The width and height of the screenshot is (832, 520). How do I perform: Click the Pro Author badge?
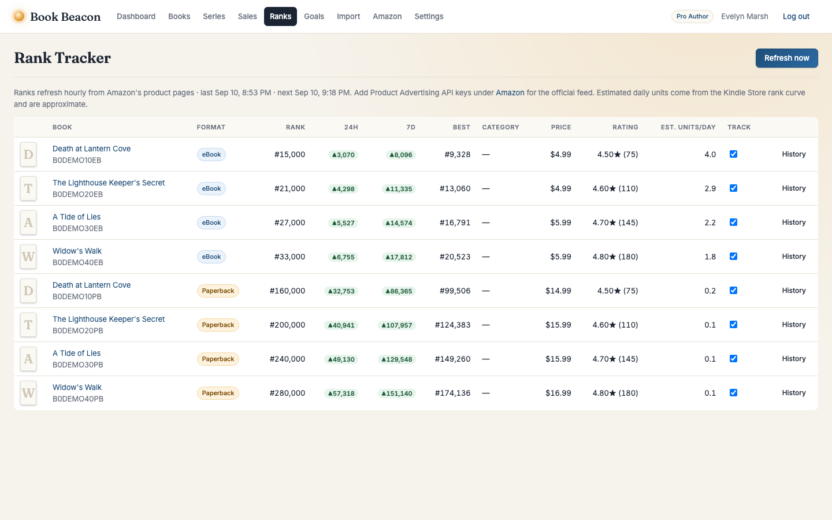point(692,16)
